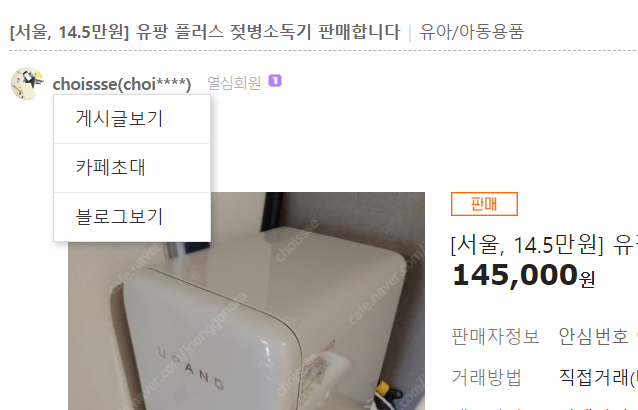Image resolution: width=638 pixels, height=410 pixels.
Task: Click the 안심번호 text
Action: [x=593, y=336]
